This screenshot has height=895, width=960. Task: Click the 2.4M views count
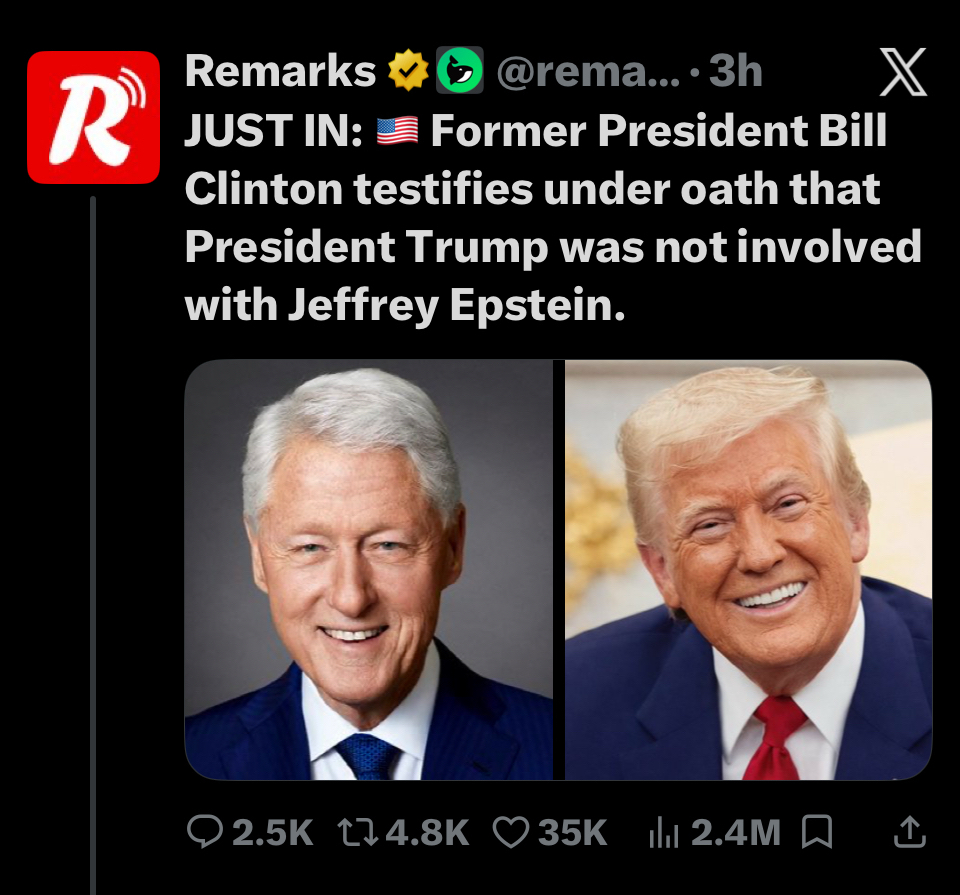point(736,832)
